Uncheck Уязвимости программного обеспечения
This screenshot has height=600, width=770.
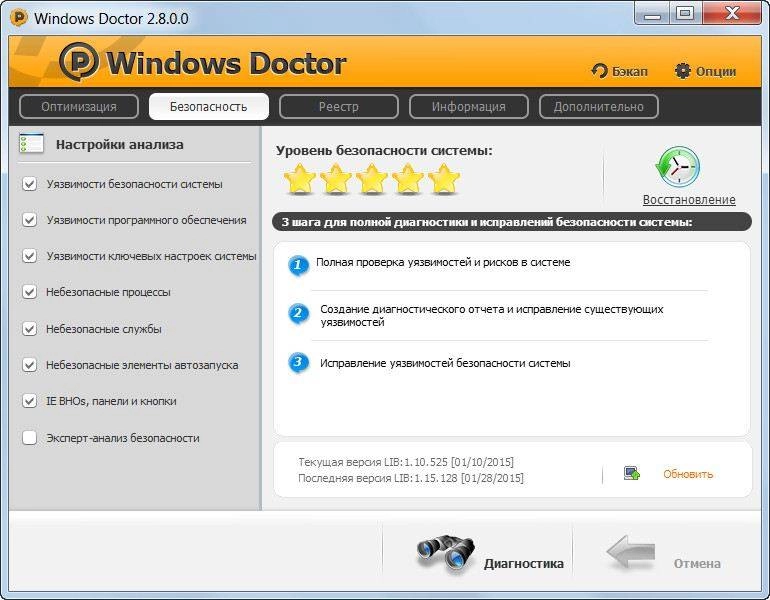29,220
